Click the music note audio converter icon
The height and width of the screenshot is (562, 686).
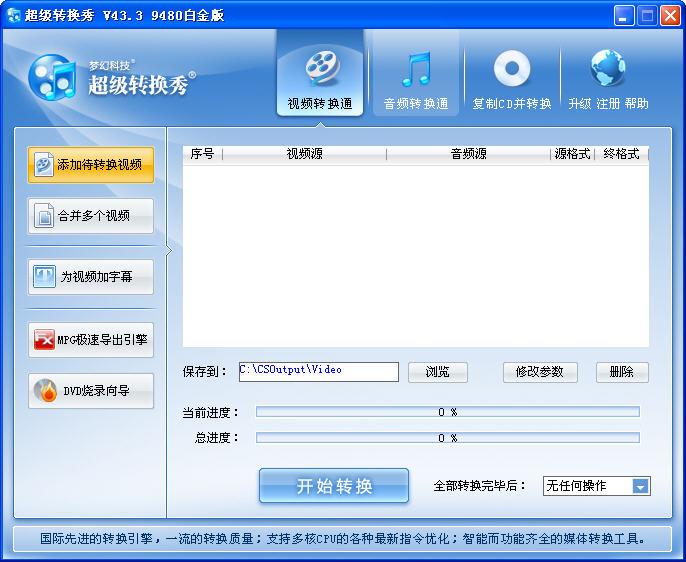click(x=416, y=69)
